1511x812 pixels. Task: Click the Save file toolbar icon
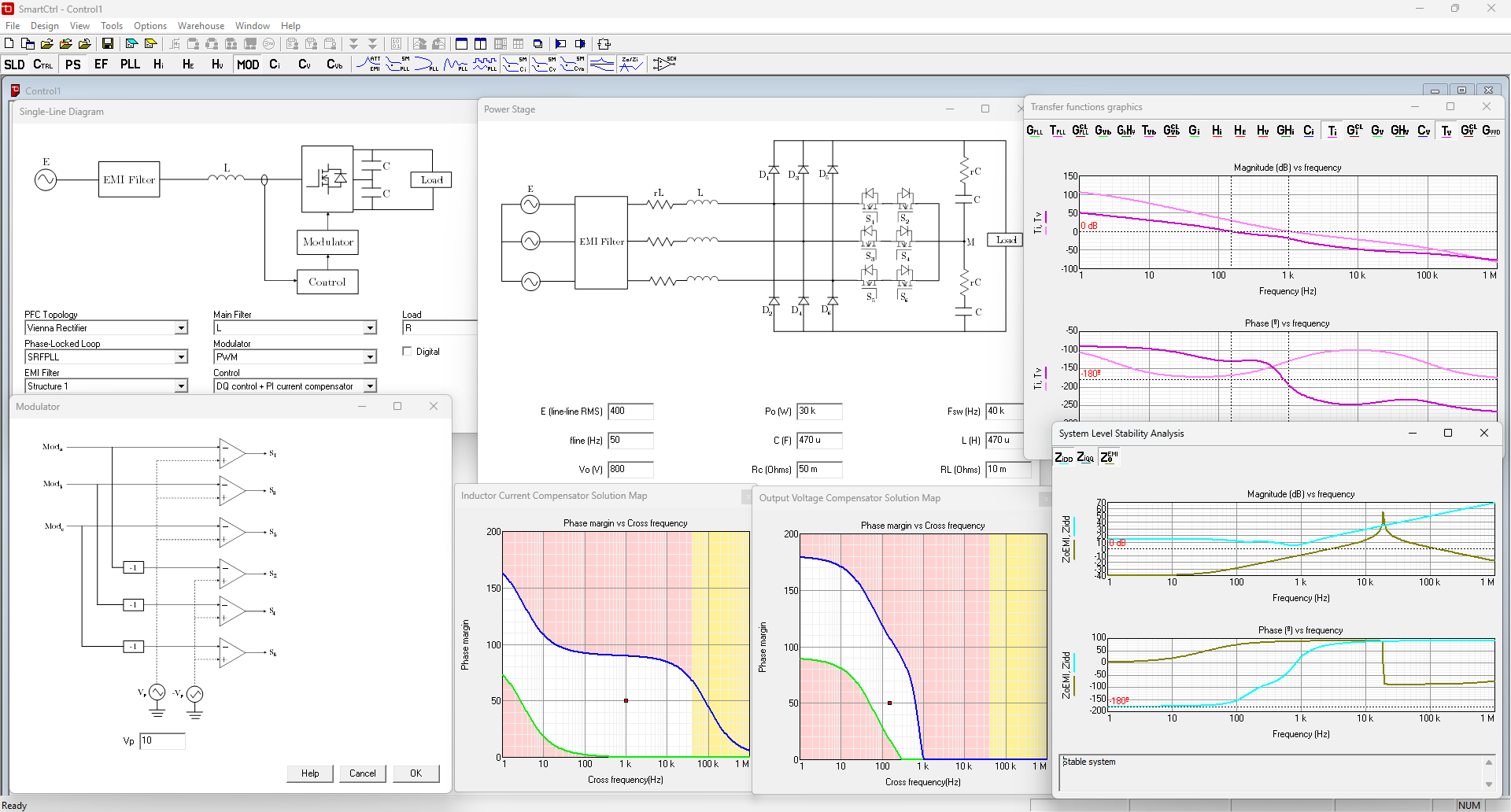tap(108, 44)
